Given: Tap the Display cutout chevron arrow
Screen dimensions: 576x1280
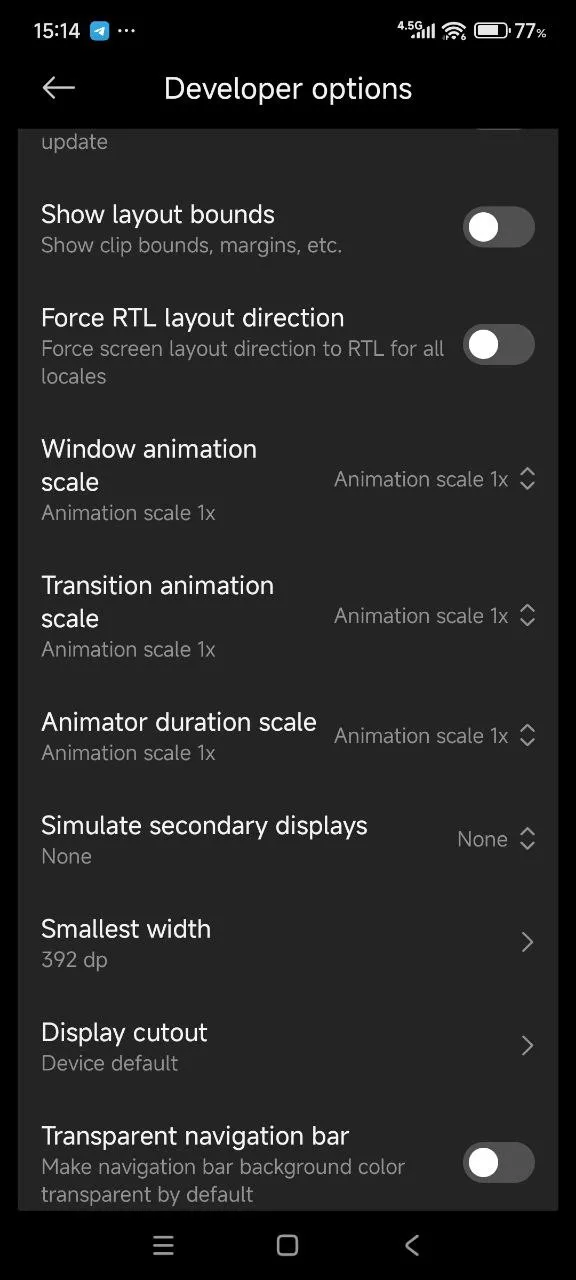Looking at the screenshot, I should (527, 1045).
